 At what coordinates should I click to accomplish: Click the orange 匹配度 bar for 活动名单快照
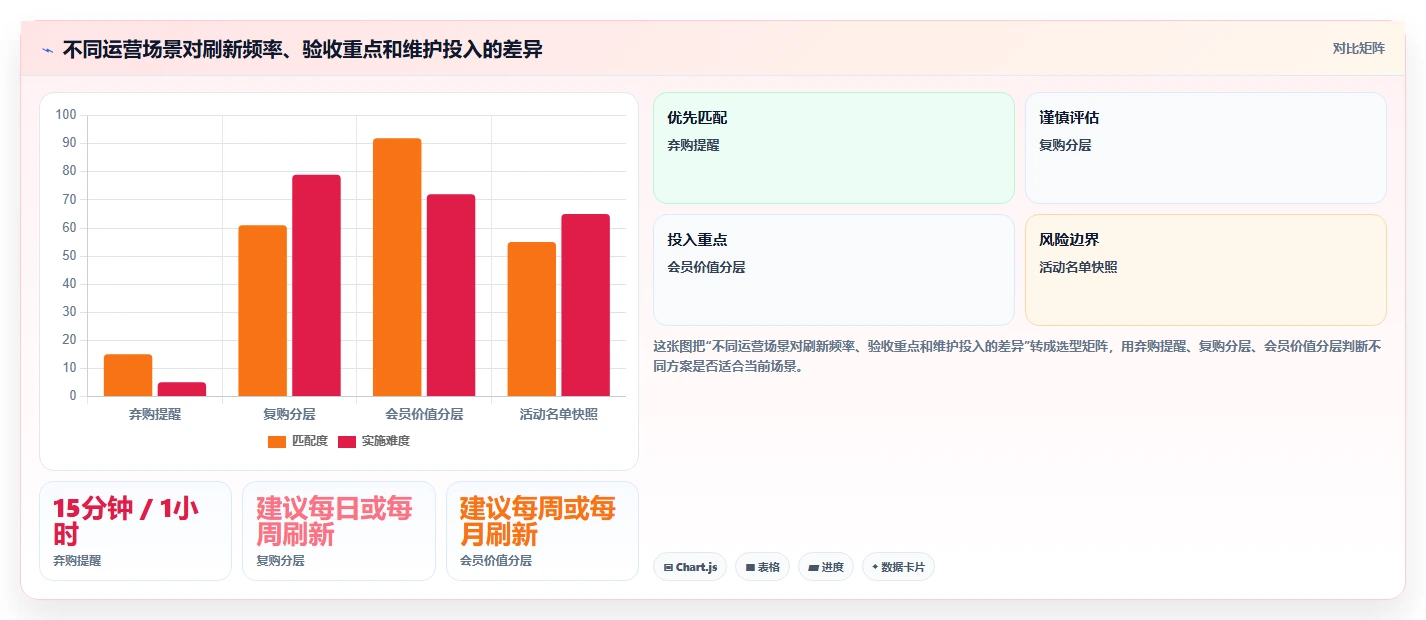click(x=531, y=319)
